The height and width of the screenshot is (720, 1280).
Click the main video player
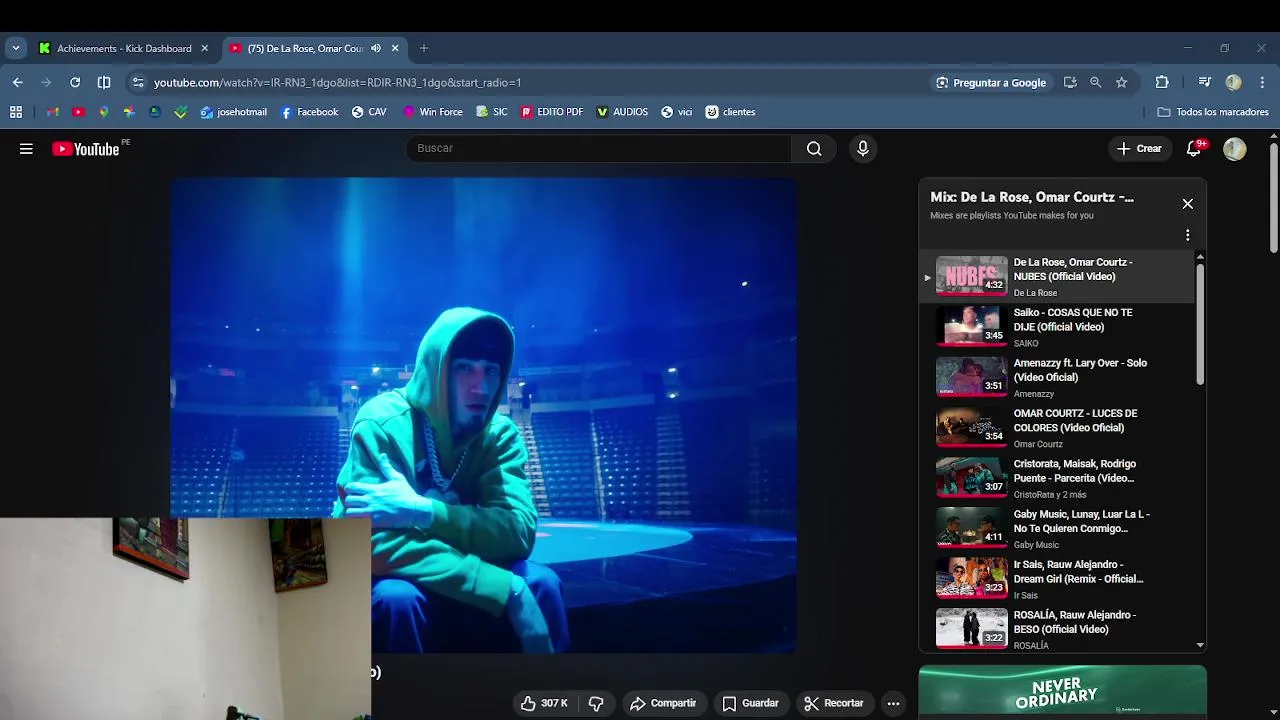[x=483, y=415]
